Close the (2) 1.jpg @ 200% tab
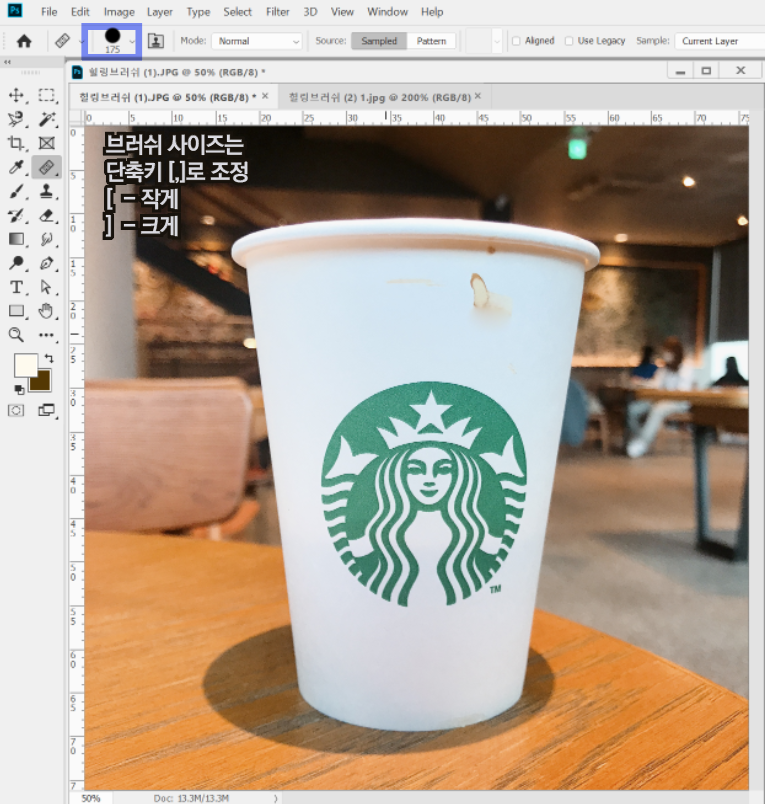Image resolution: width=765 pixels, height=804 pixels. coord(478,96)
